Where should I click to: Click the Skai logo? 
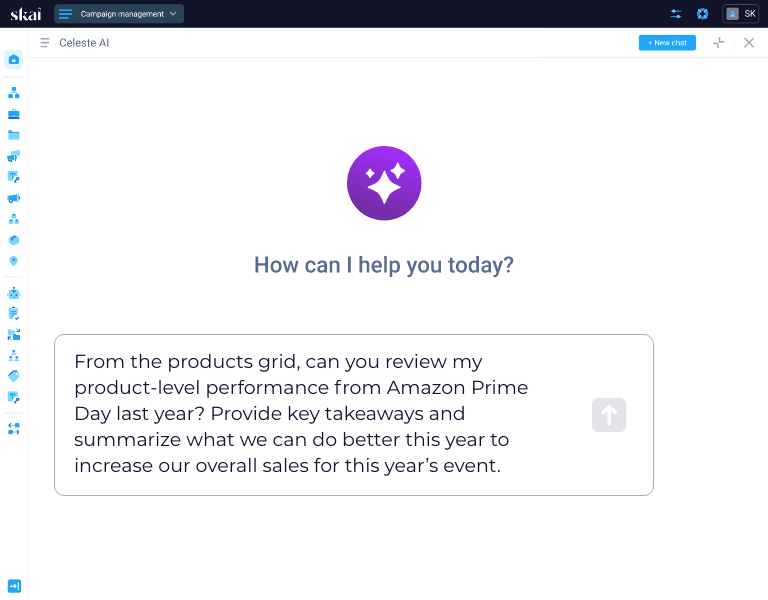[x=25, y=14]
